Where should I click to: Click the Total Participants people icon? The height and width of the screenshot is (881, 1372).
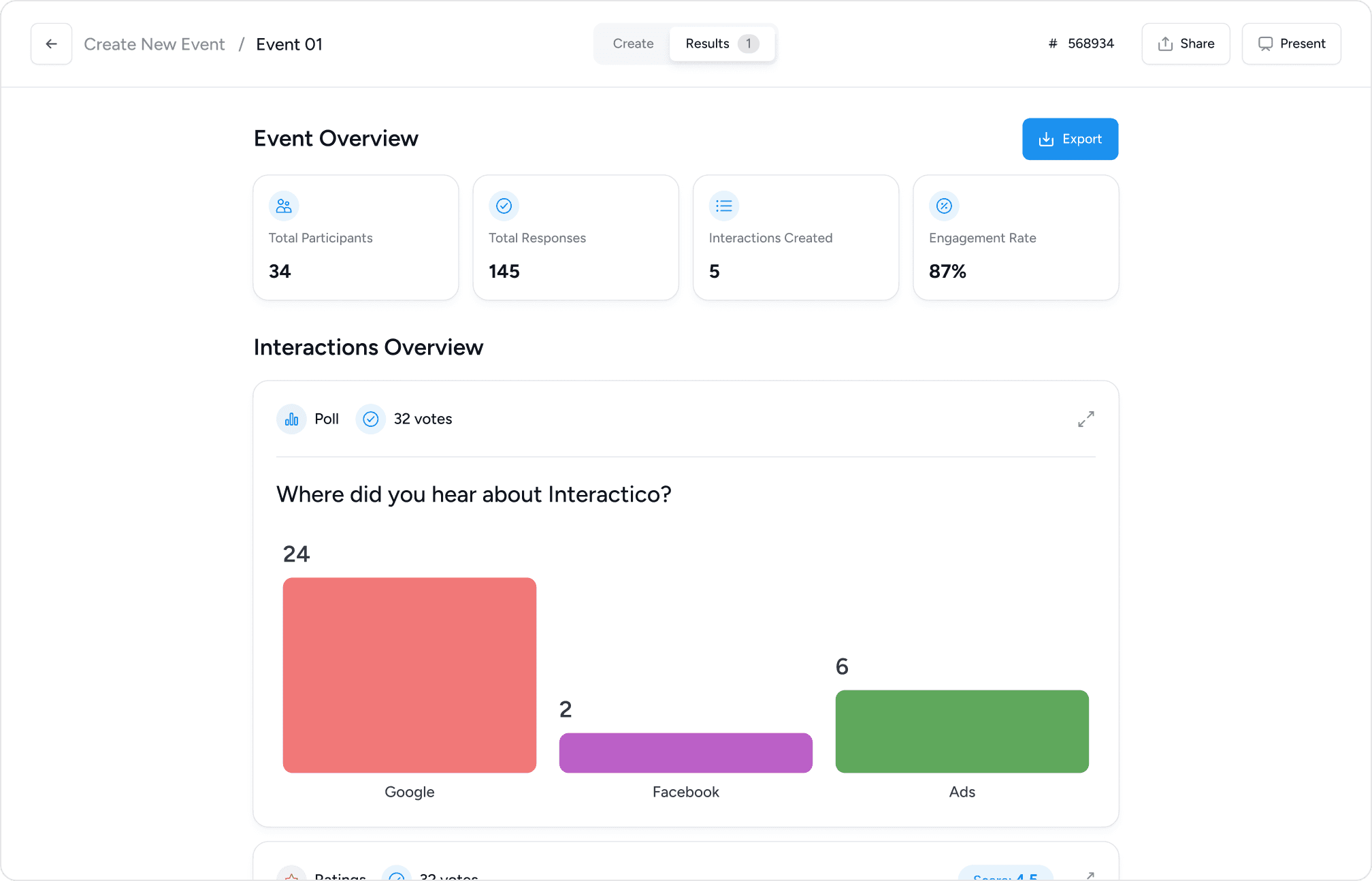[x=284, y=206]
